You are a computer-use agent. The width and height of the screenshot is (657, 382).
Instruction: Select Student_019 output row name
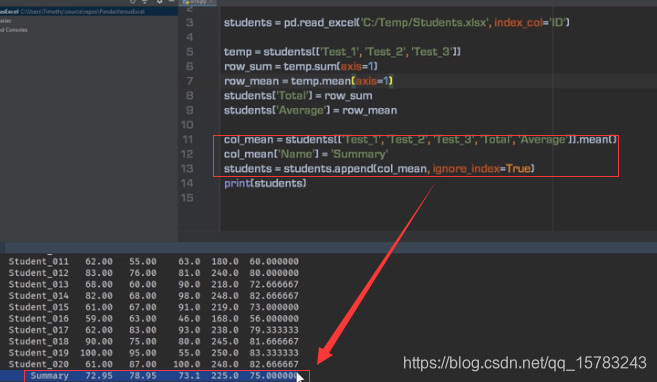pos(39,353)
